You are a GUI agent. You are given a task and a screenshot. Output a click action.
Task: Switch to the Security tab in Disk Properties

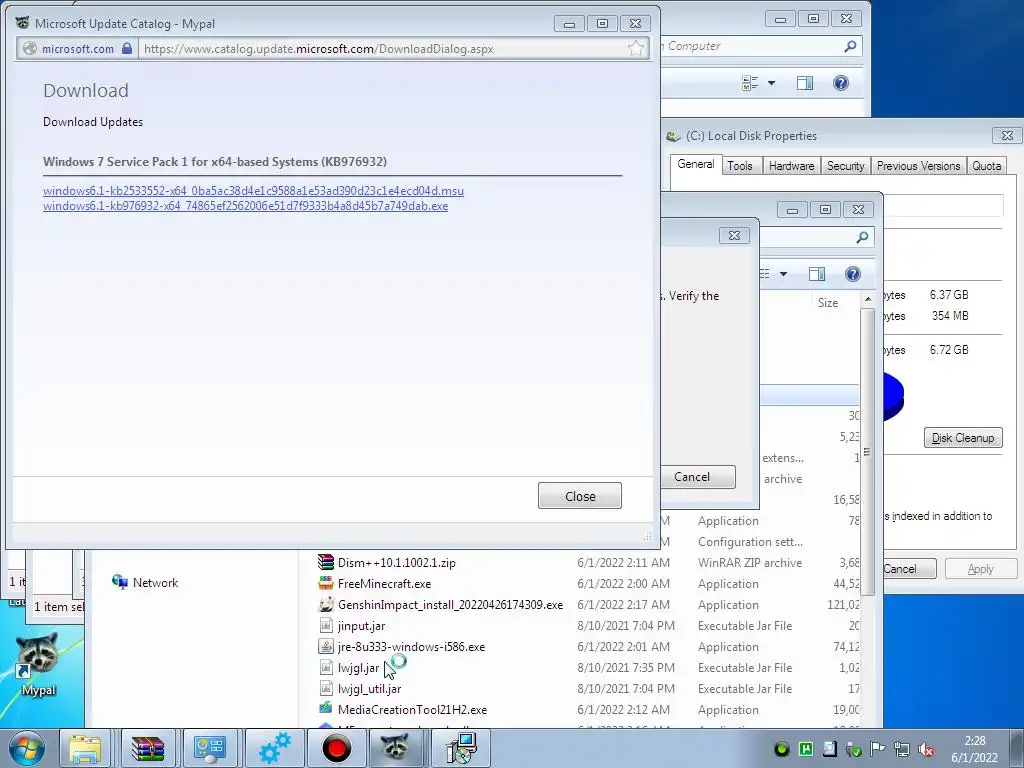tap(845, 166)
